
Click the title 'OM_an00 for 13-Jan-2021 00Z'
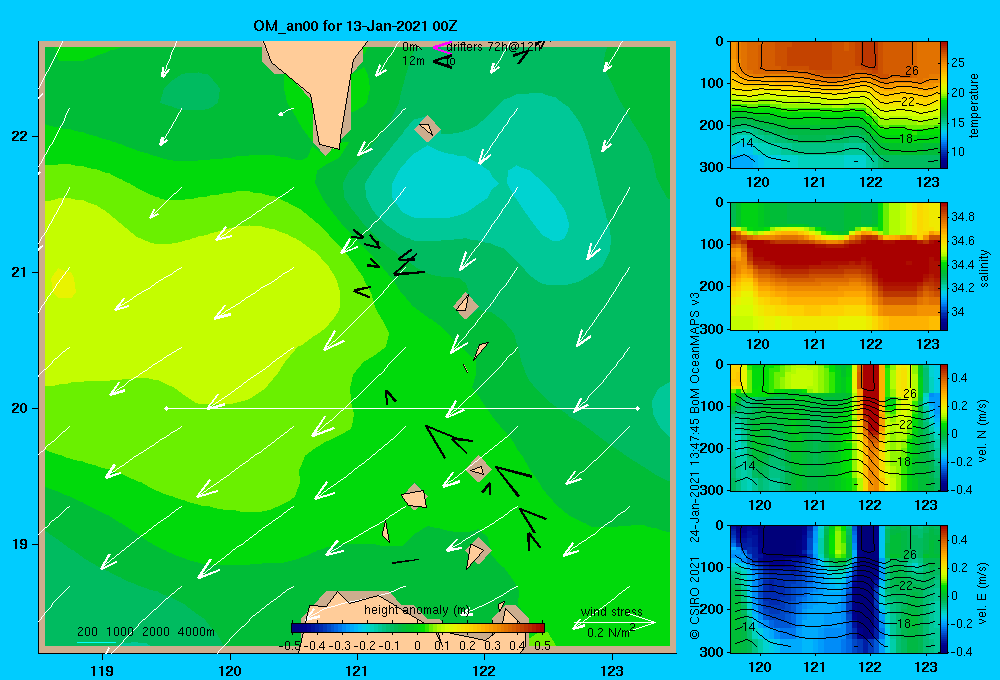[x=355, y=26]
